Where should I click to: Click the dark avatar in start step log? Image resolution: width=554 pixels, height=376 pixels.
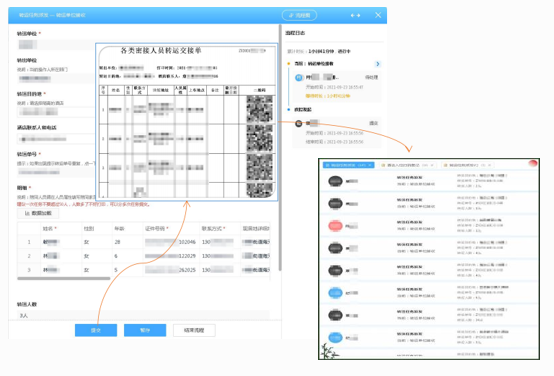tap(299, 123)
